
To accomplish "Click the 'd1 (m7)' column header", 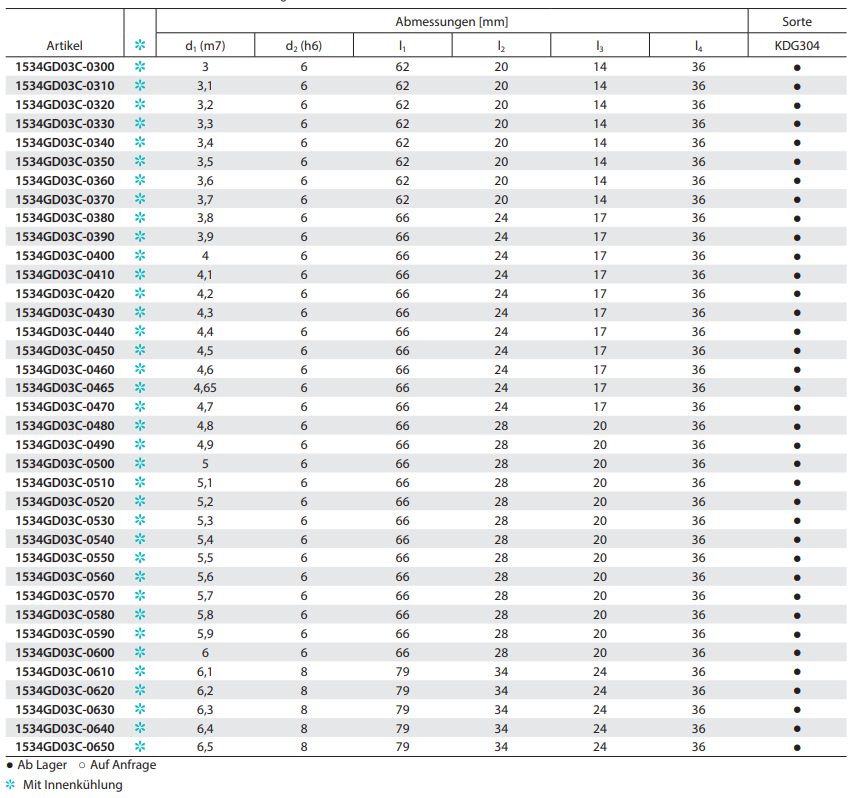I will click(x=205, y=46).
